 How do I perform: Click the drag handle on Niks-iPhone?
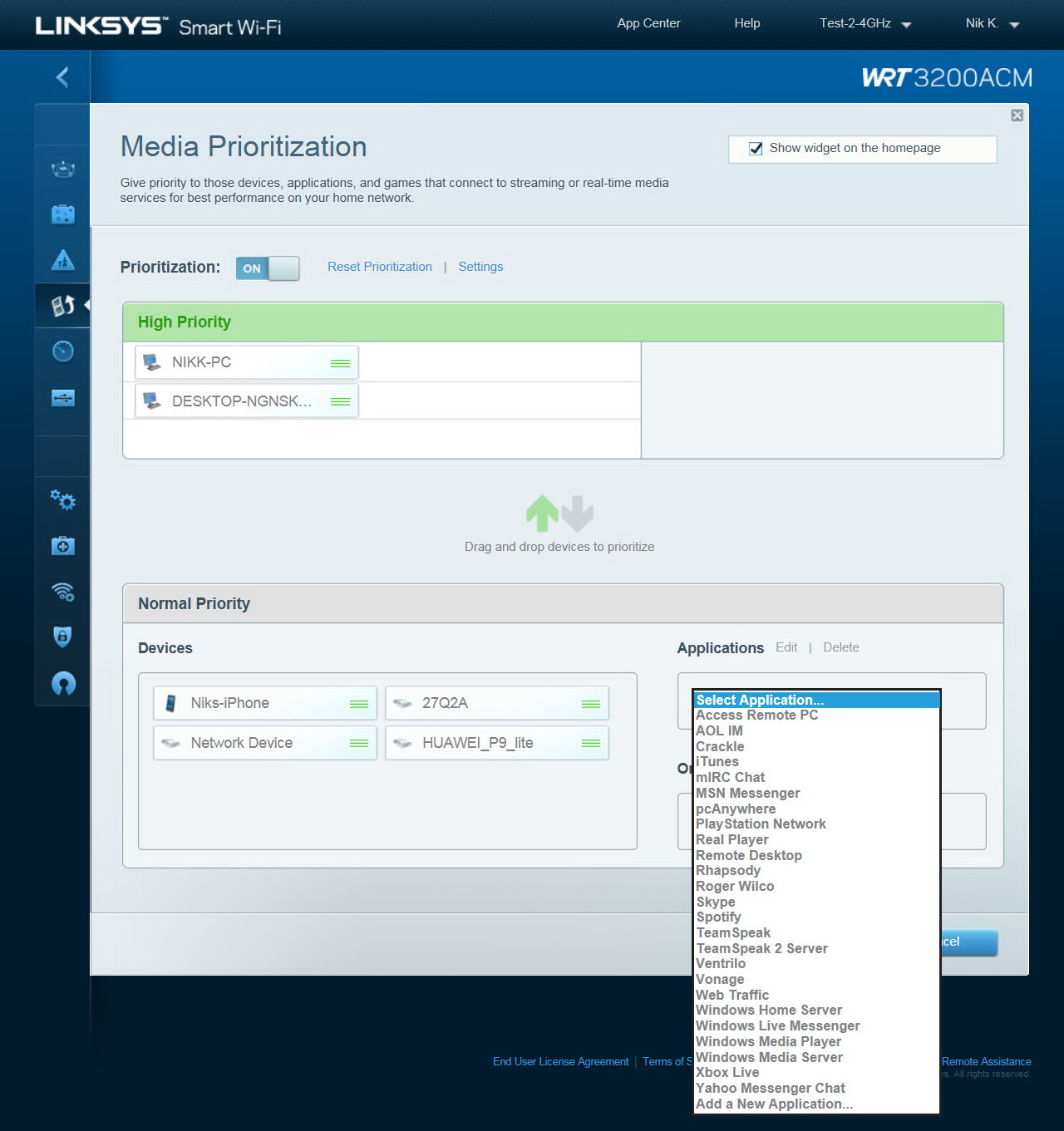pos(359,704)
